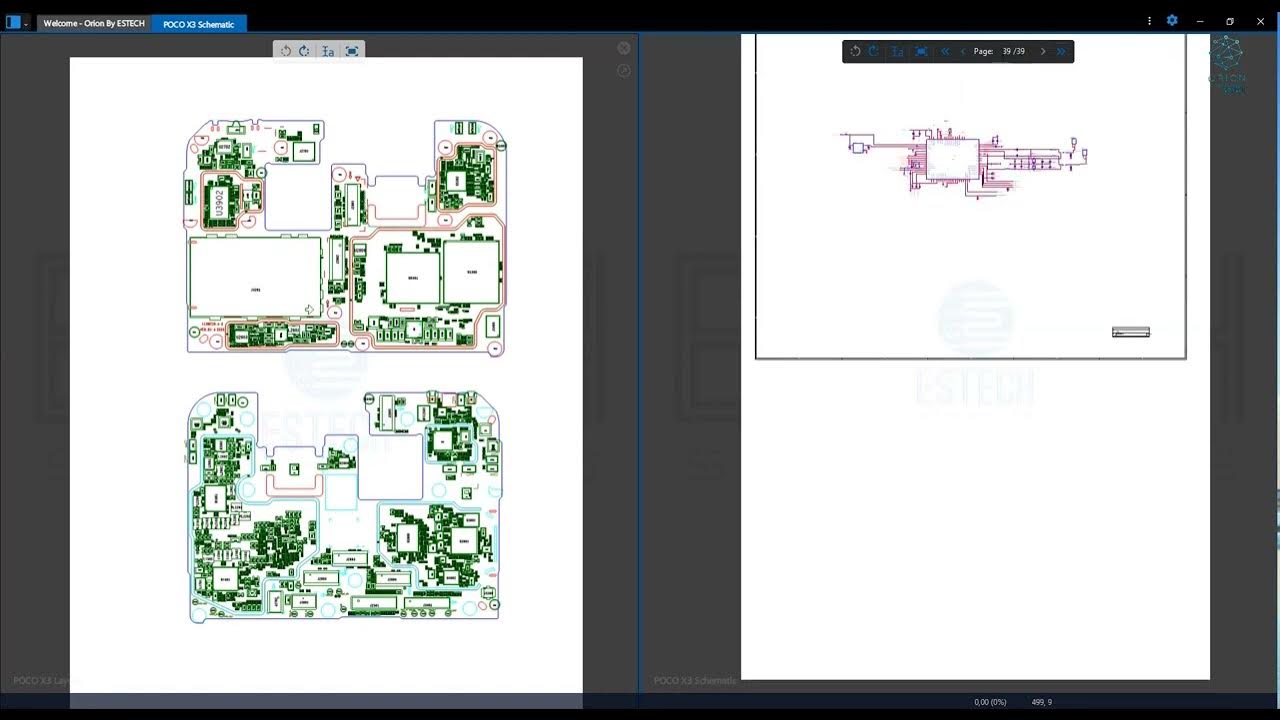This screenshot has height=720, width=1280.
Task: Jump to last schematic page
Action: click(x=1061, y=51)
